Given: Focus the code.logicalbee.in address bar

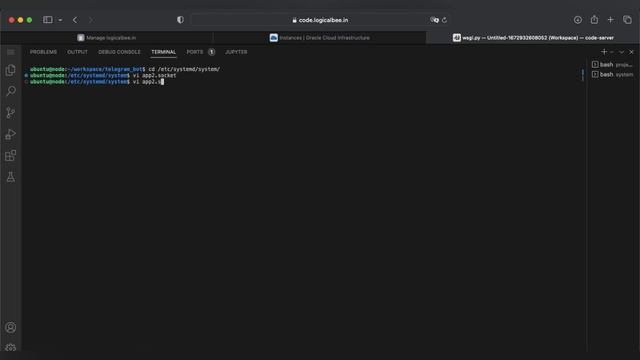Looking at the screenshot, I should pyautogui.click(x=320, y=20).
